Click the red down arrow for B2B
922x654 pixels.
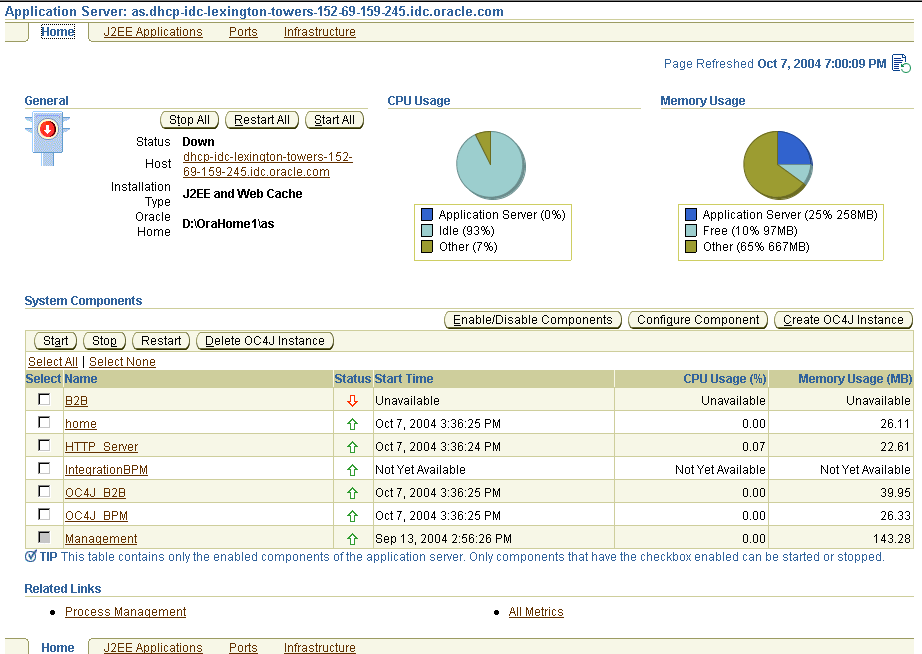click(352, 401)
